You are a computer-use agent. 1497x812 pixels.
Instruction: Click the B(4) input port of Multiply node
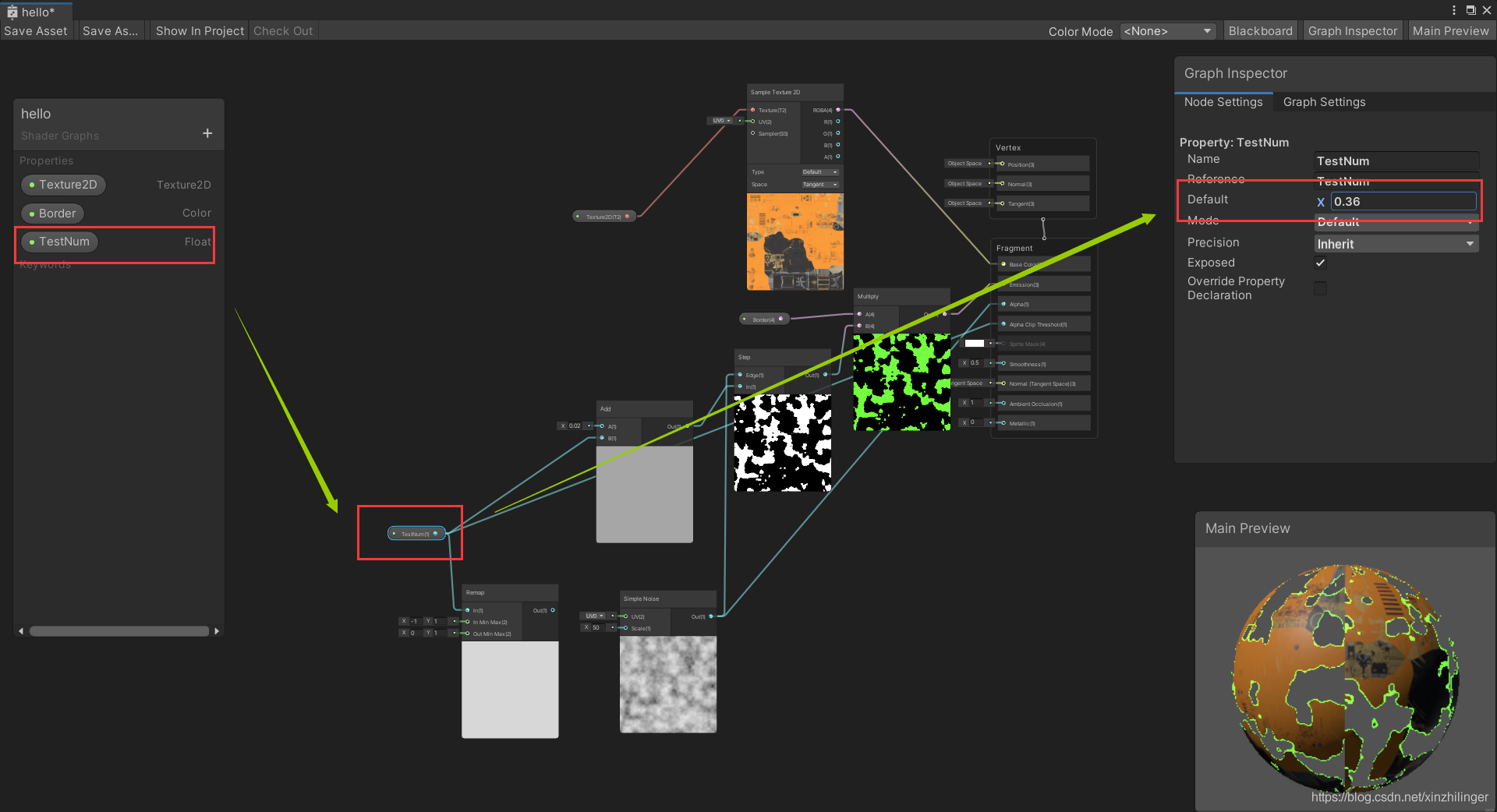click(x=859, y=326)
